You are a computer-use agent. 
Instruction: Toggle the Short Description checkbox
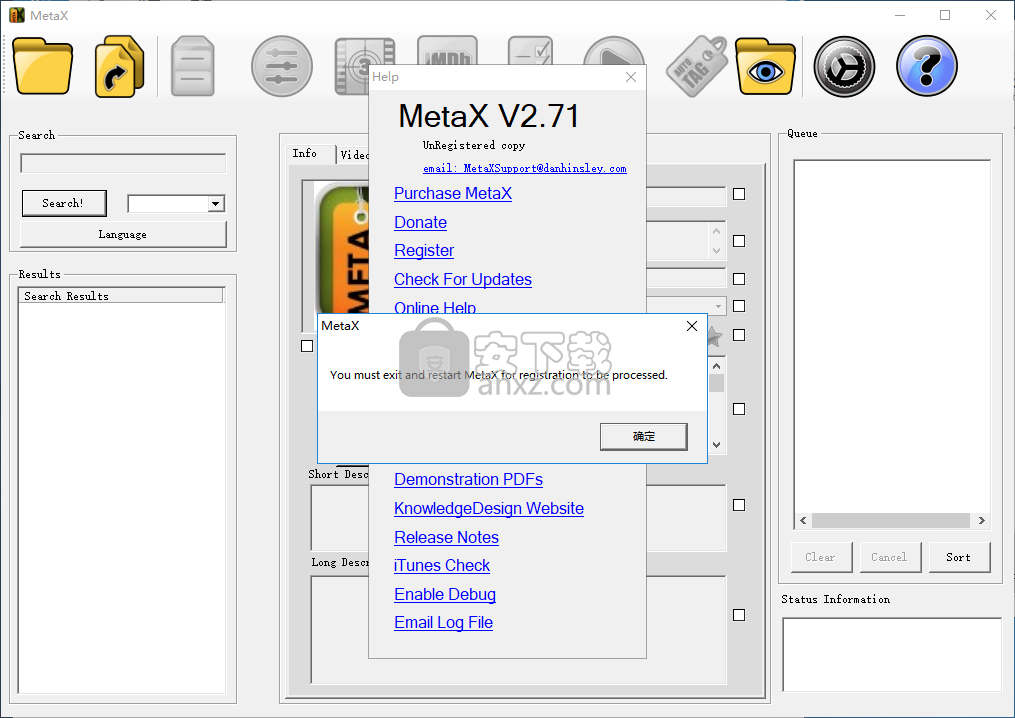(739, 505)
